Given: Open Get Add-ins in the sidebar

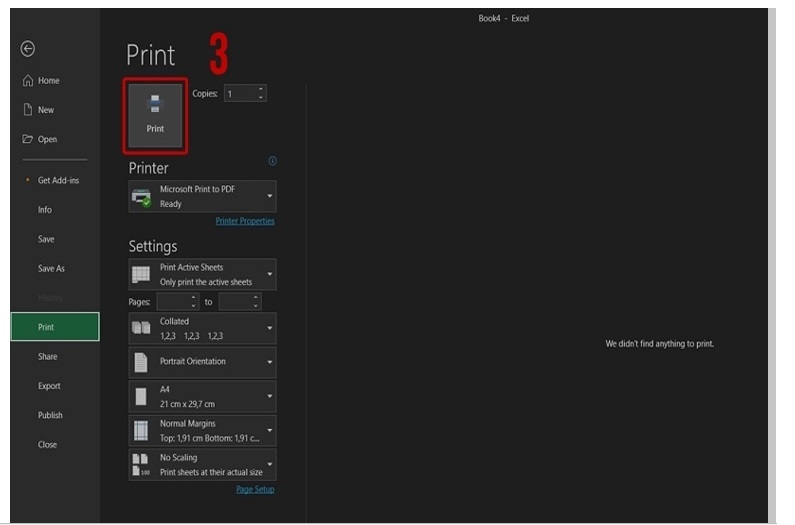Looking at the screenshot, I should tap(58, 181).
